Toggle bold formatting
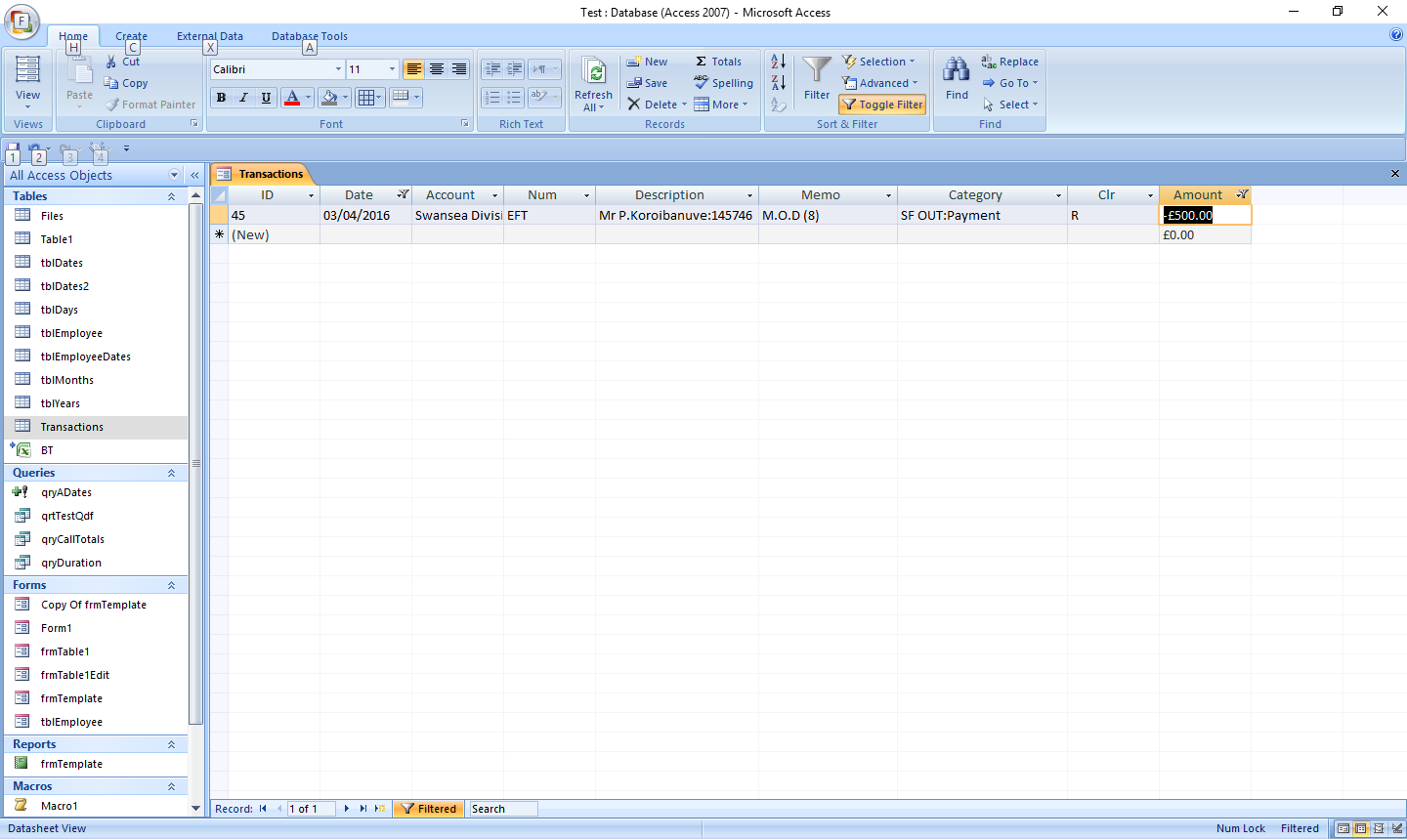 click(221, 97)
